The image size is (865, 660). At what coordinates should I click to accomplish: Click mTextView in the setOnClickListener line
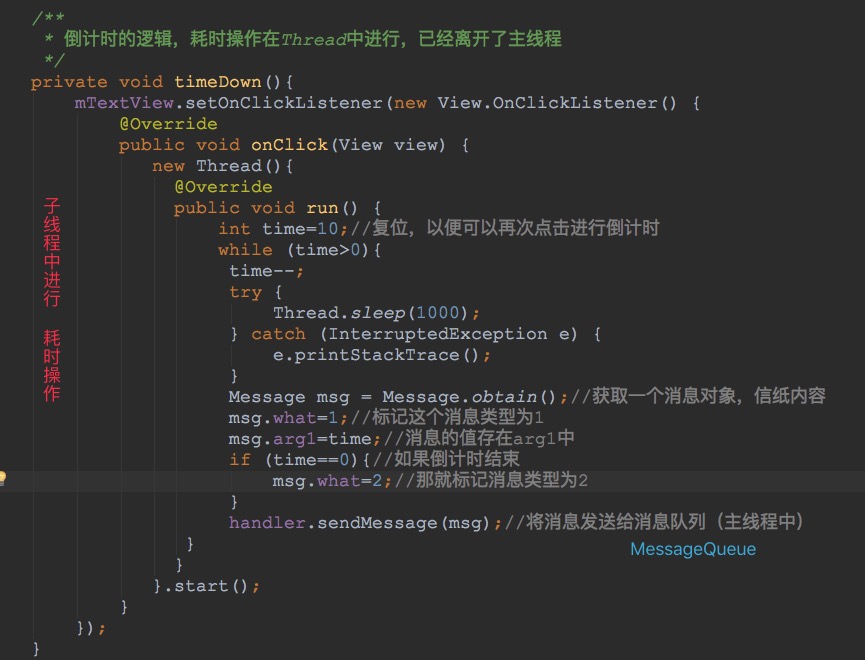(x=124, y=103)
